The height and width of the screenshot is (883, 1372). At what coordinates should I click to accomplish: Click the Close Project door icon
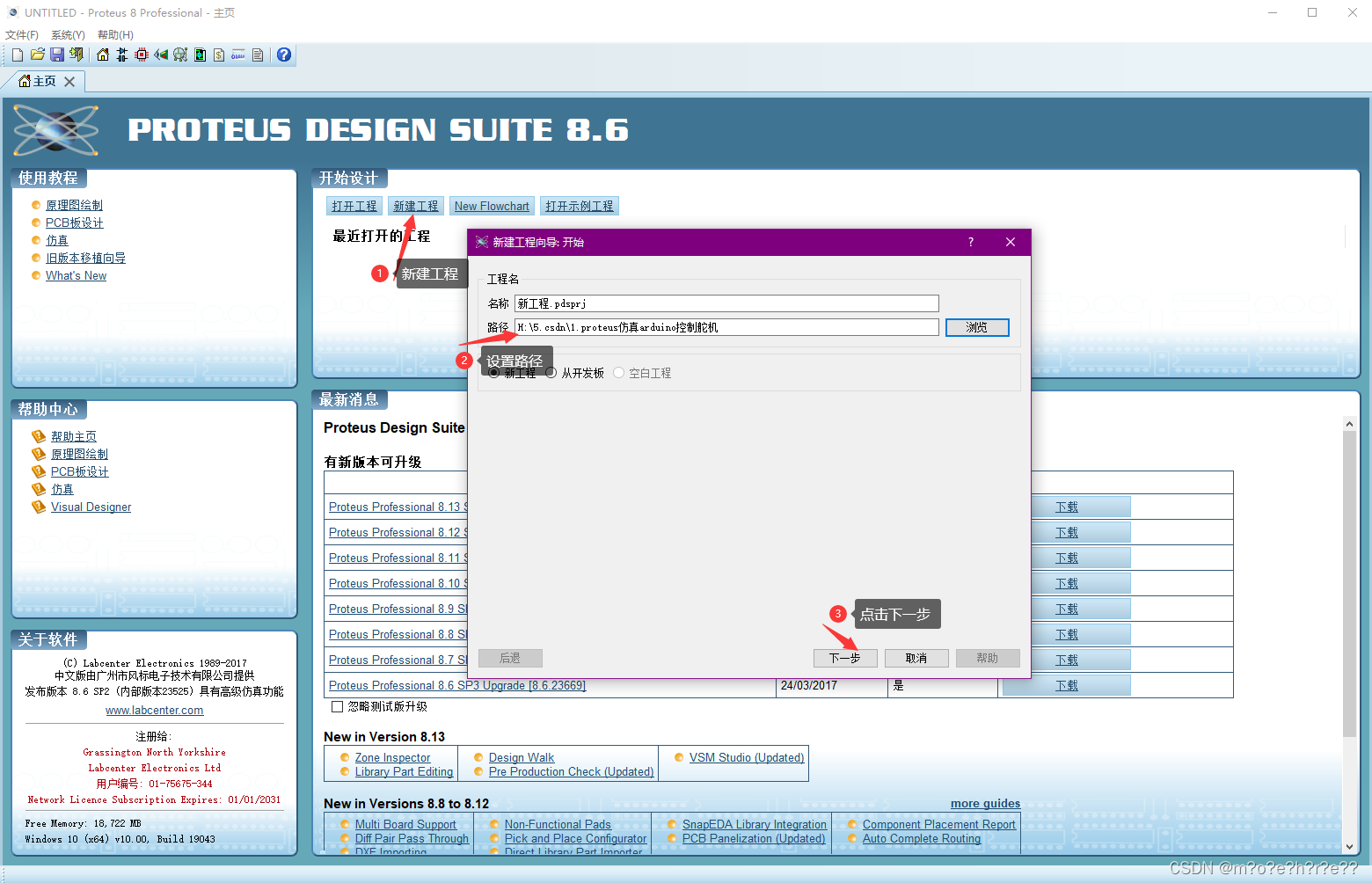(x=77, y=55)
